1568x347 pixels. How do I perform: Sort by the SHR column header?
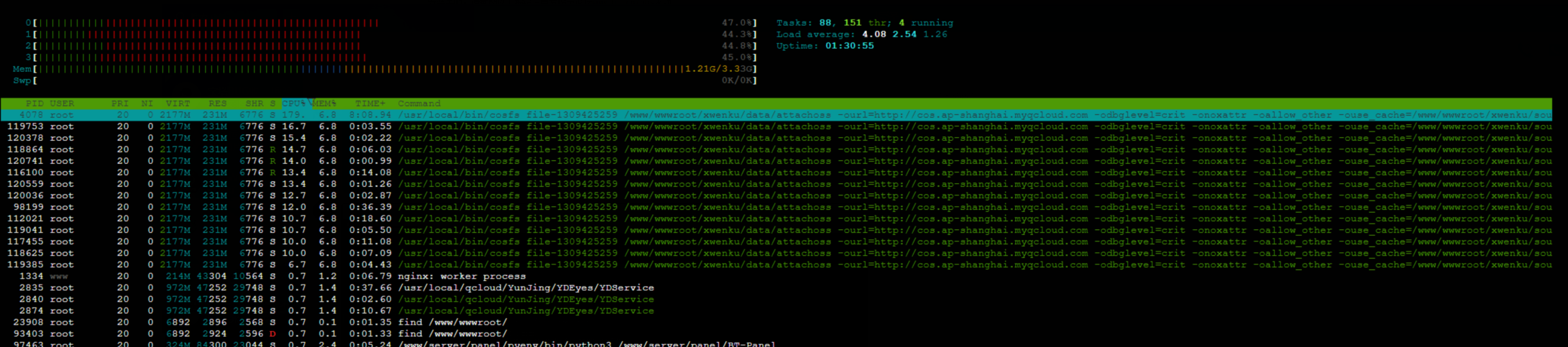[255, 103]
